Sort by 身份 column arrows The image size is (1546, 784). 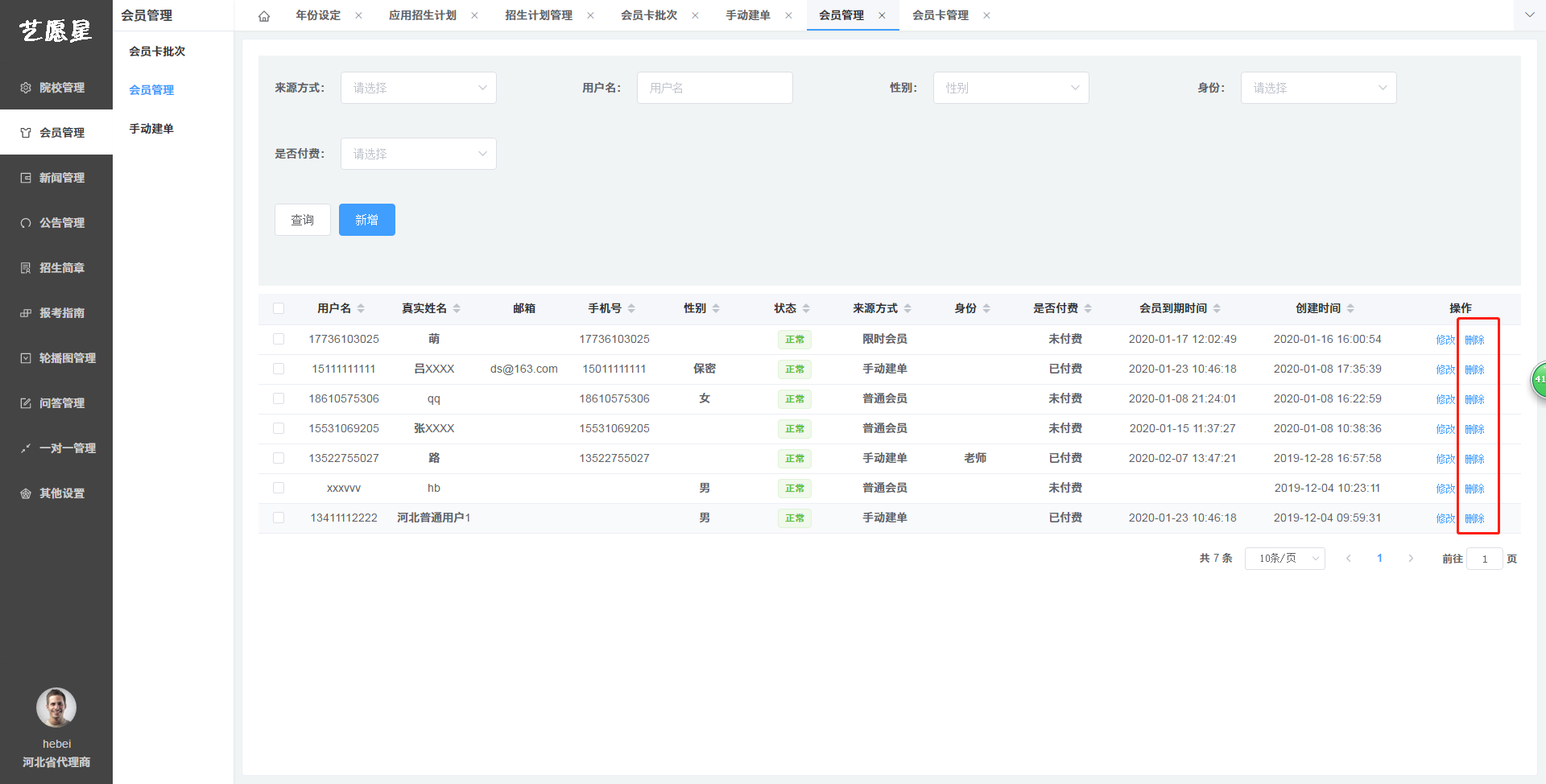tap(986, 308)
